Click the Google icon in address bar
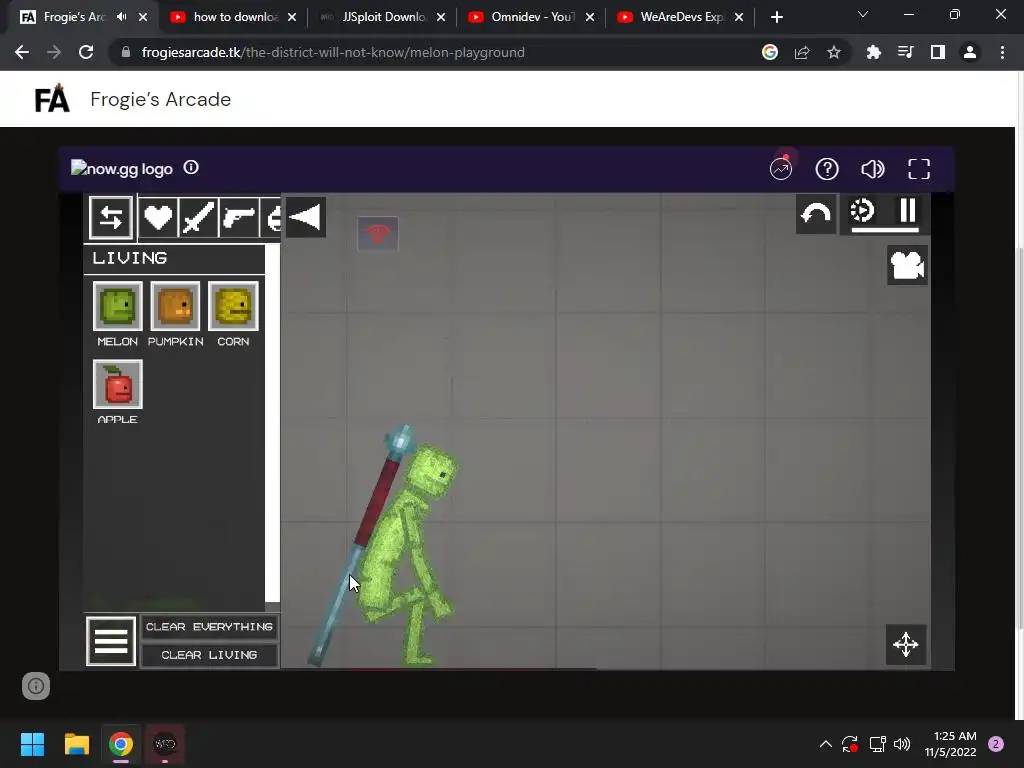This screenshot has width=1024, height=768. tap(770, 52)
